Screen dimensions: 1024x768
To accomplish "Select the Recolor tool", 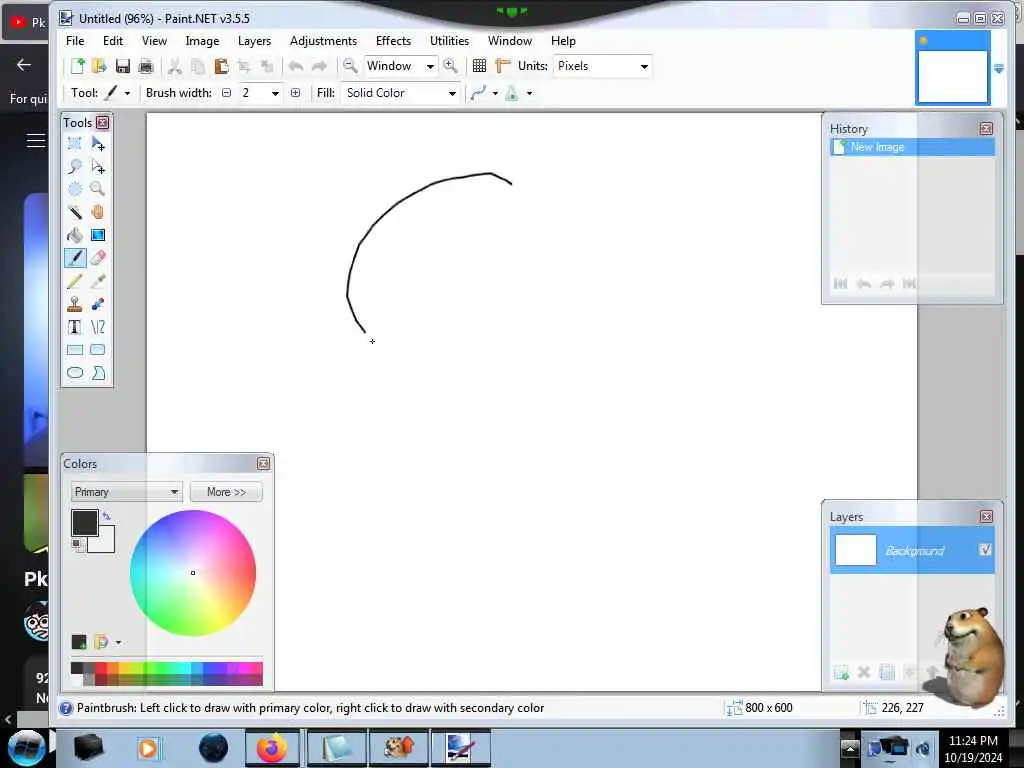I will click(x=98, y=304).
